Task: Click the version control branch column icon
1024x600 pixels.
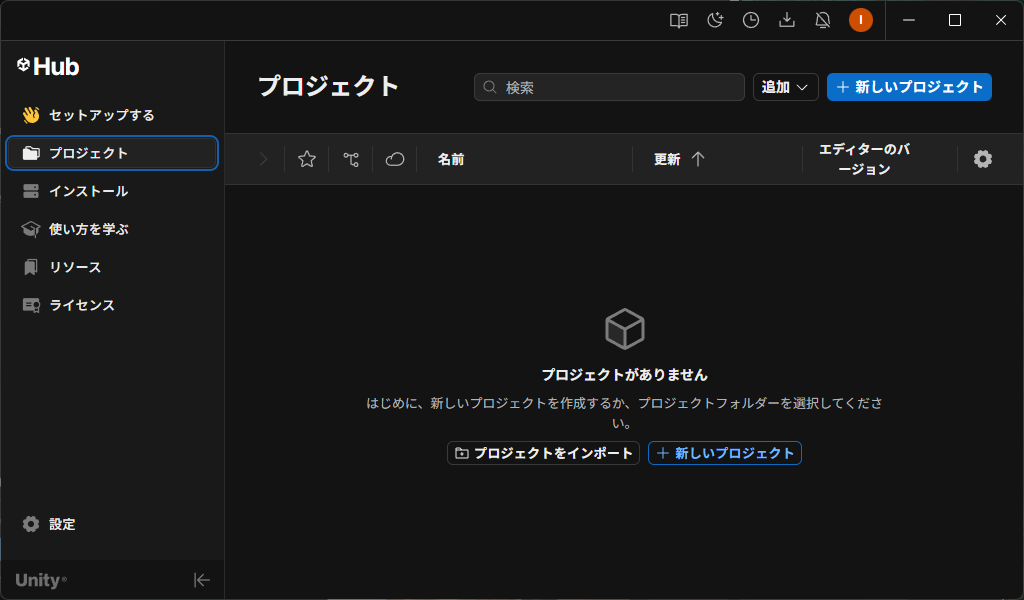Action: click(351, 159)
